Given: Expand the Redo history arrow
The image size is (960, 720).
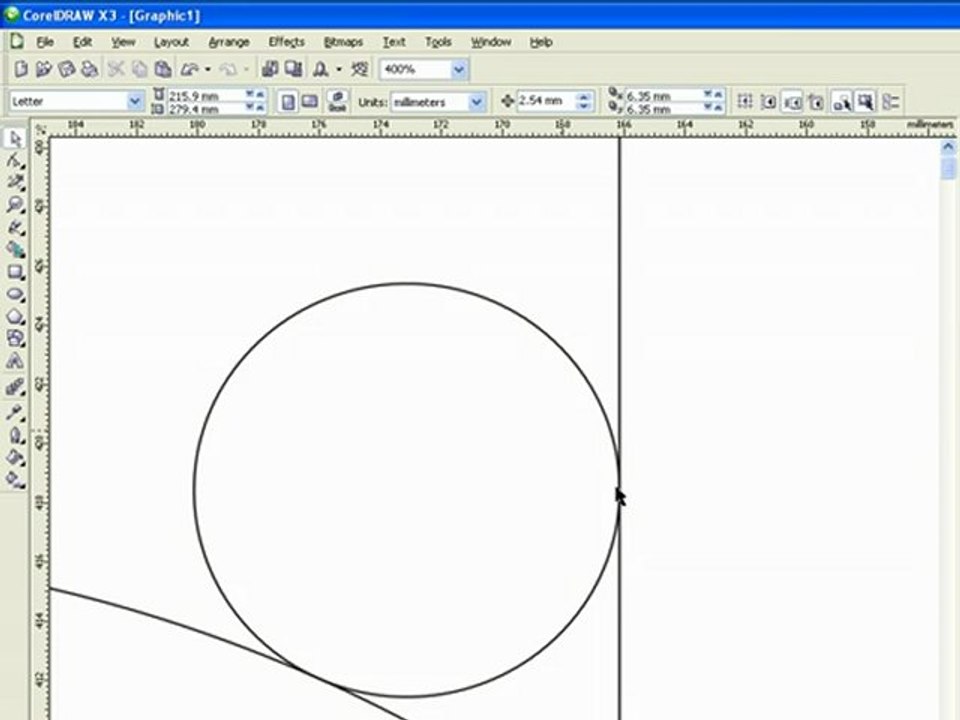Looking at the screenshot, I should (247, 69).
